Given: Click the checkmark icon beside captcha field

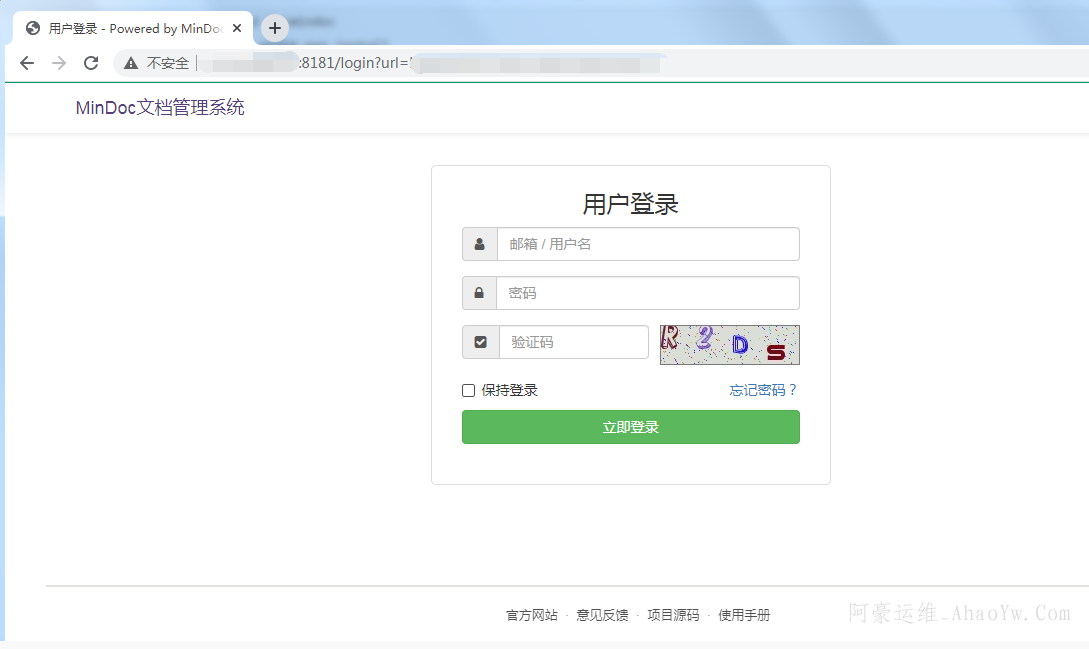Looking at the screenshot, I should 480,342.
